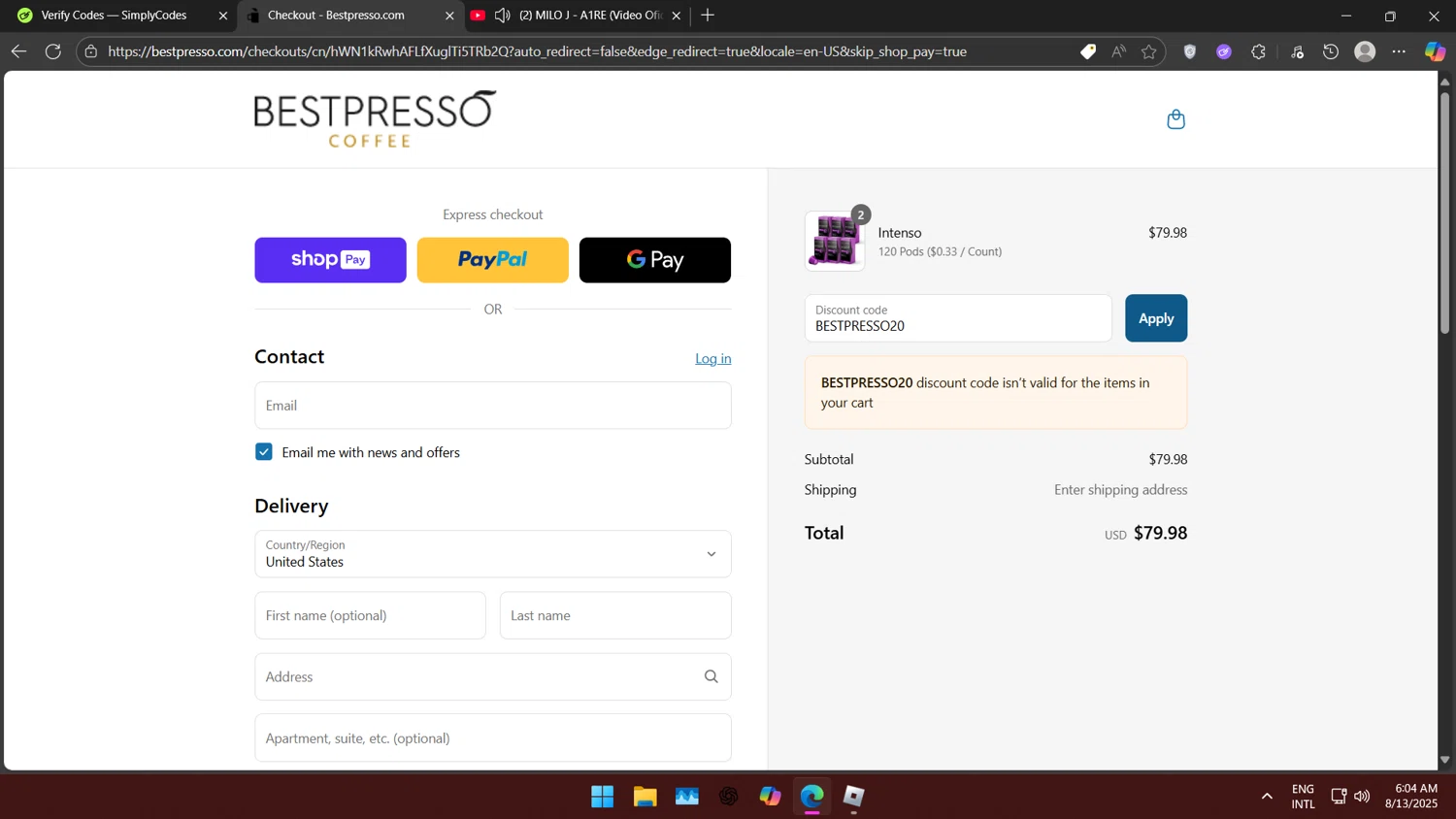
Task: Click the Intenso product thumbnail
Action: pyautogui.click(x=835, y=241)
